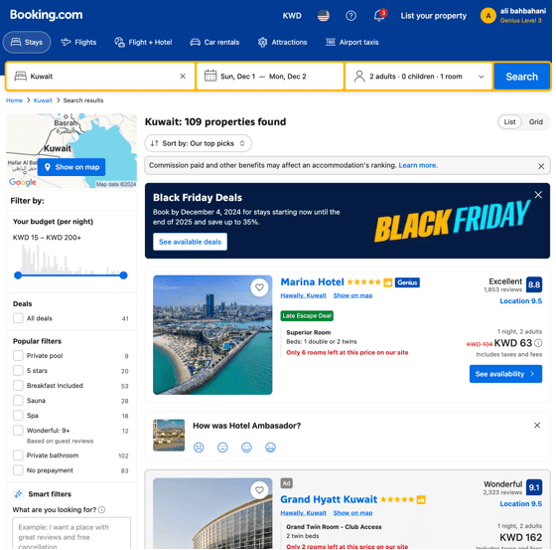Click the help question mark icon
This screenshot has width=556, height=550.
351,16
